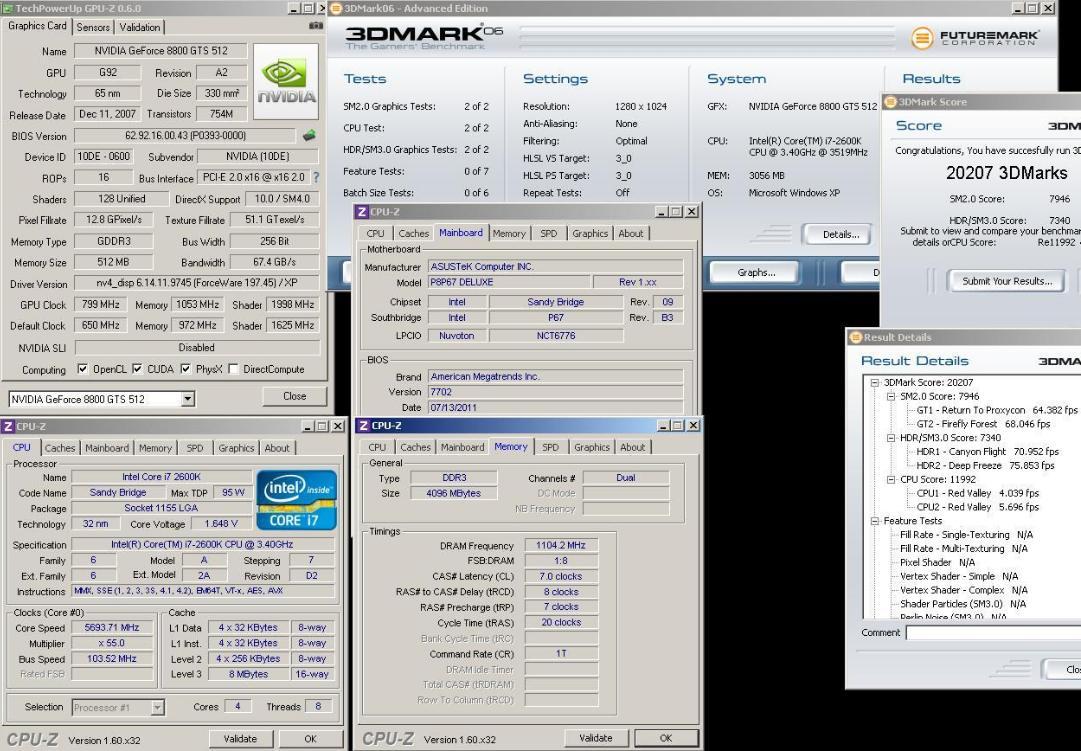The width and height of the screenshot is (1081, 751).
Task: Click the Comment input field in Result Details
Action: [993, 632]
